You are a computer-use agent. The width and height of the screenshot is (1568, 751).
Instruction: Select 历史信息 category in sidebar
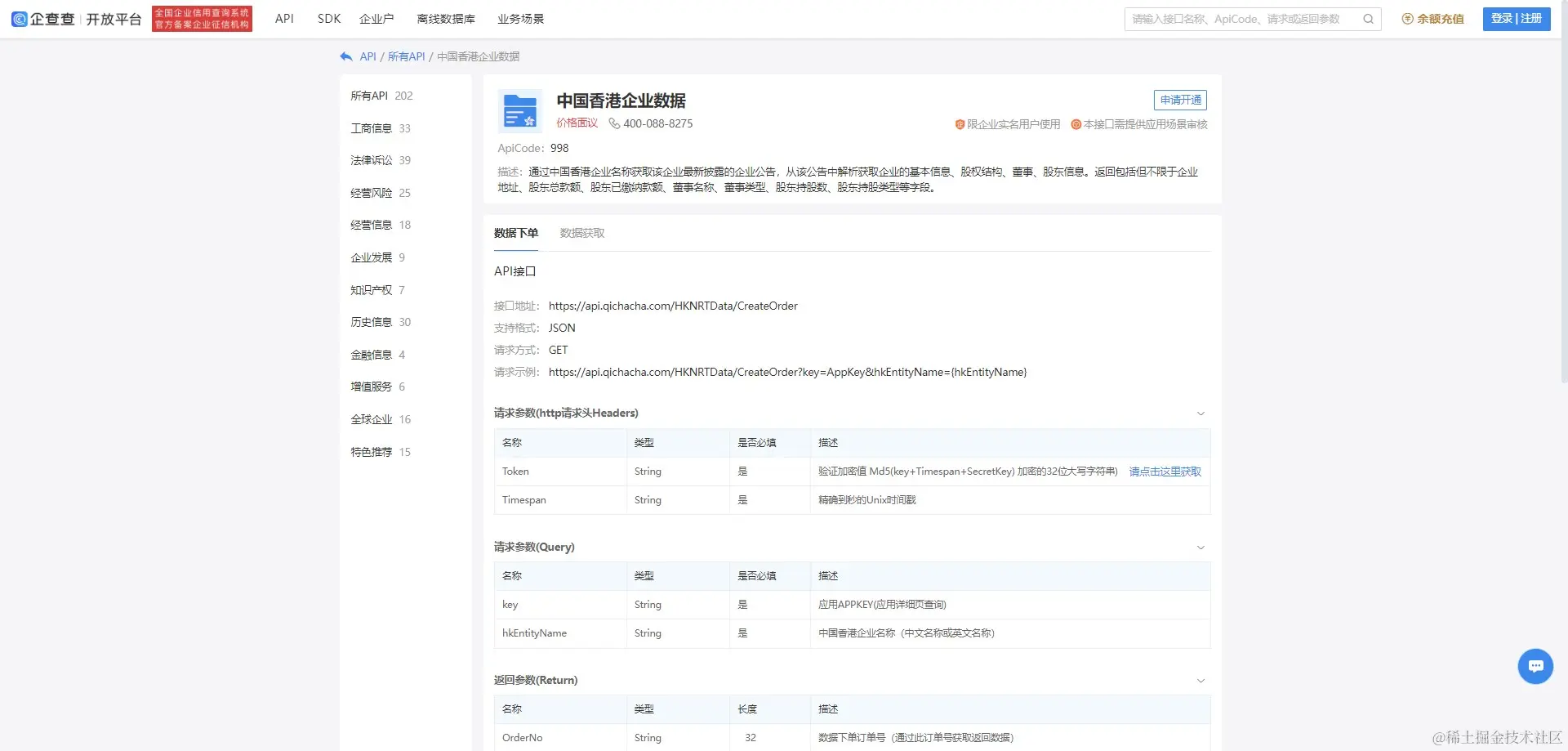[381, 322]
